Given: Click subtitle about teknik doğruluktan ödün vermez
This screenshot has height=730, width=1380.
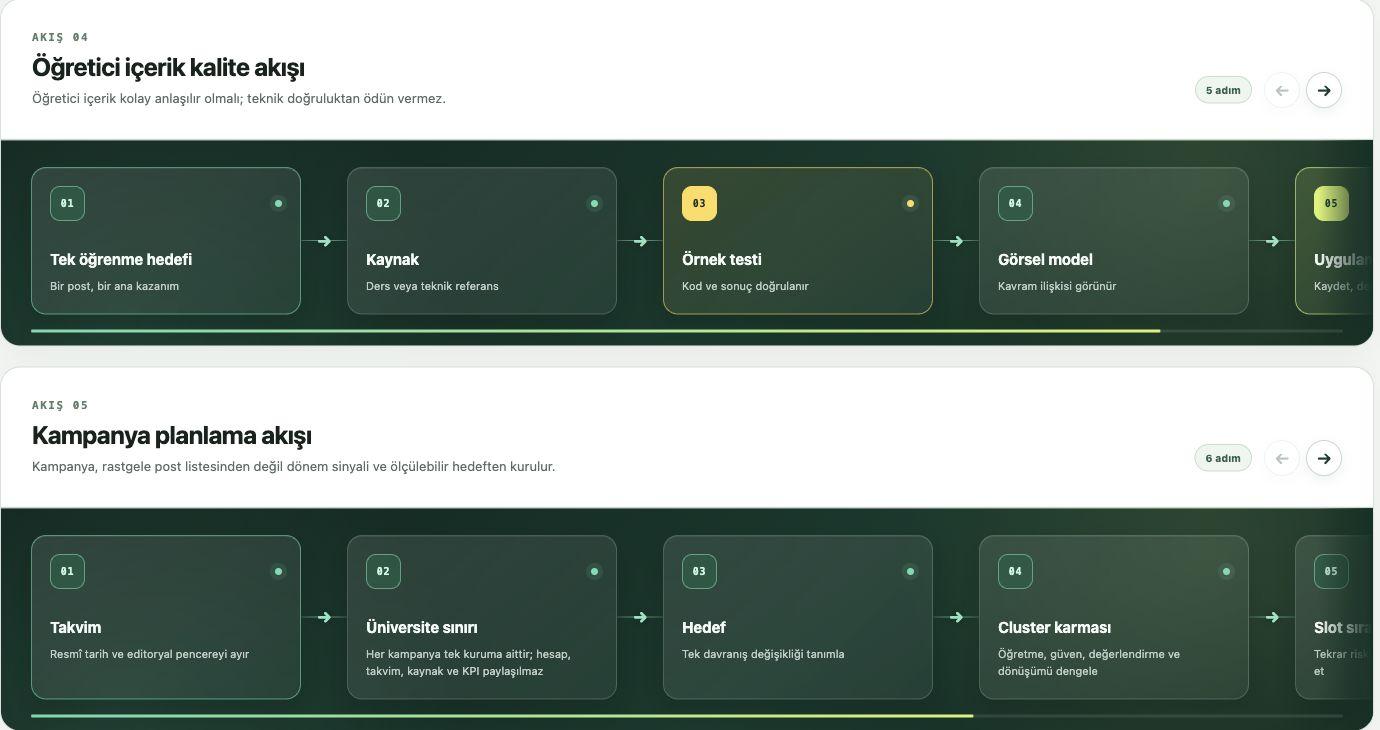Looking at the screenshot, I should pos(238,98).
